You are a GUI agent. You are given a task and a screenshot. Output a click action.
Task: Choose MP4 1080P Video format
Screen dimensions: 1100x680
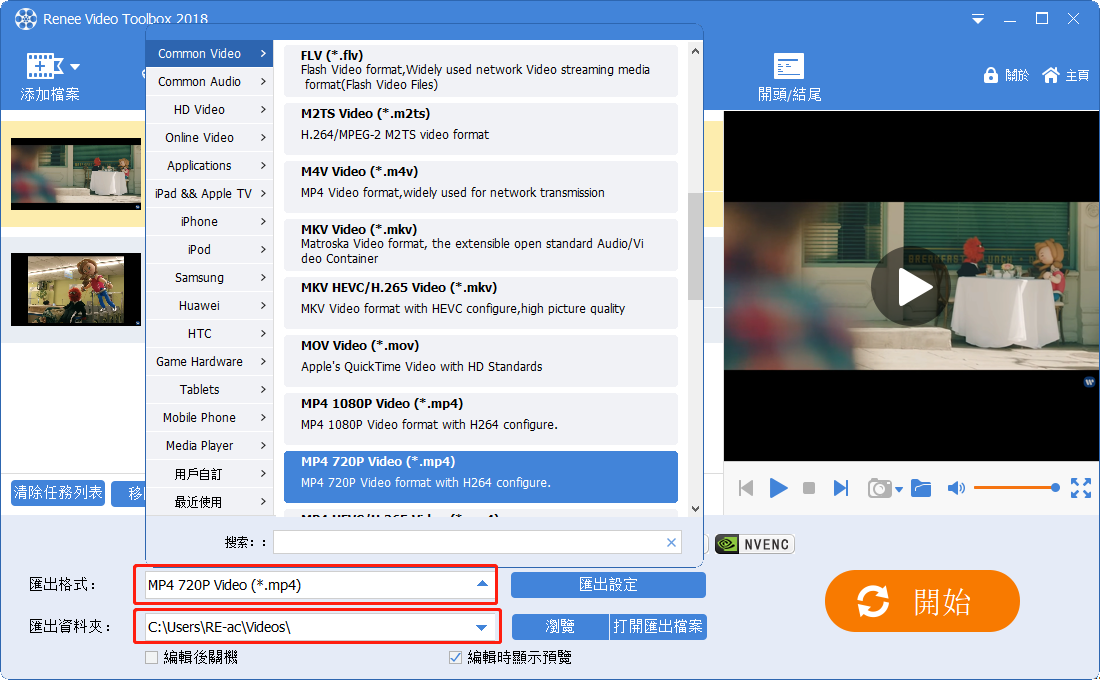point(481,418)
